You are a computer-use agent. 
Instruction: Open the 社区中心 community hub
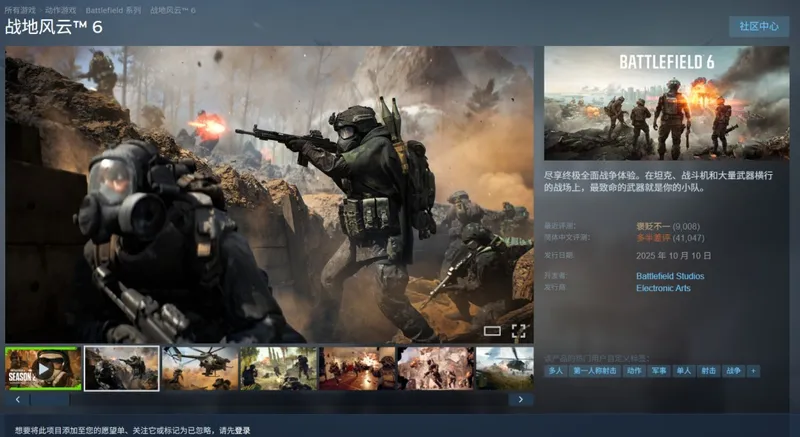(x=758, y=26)
